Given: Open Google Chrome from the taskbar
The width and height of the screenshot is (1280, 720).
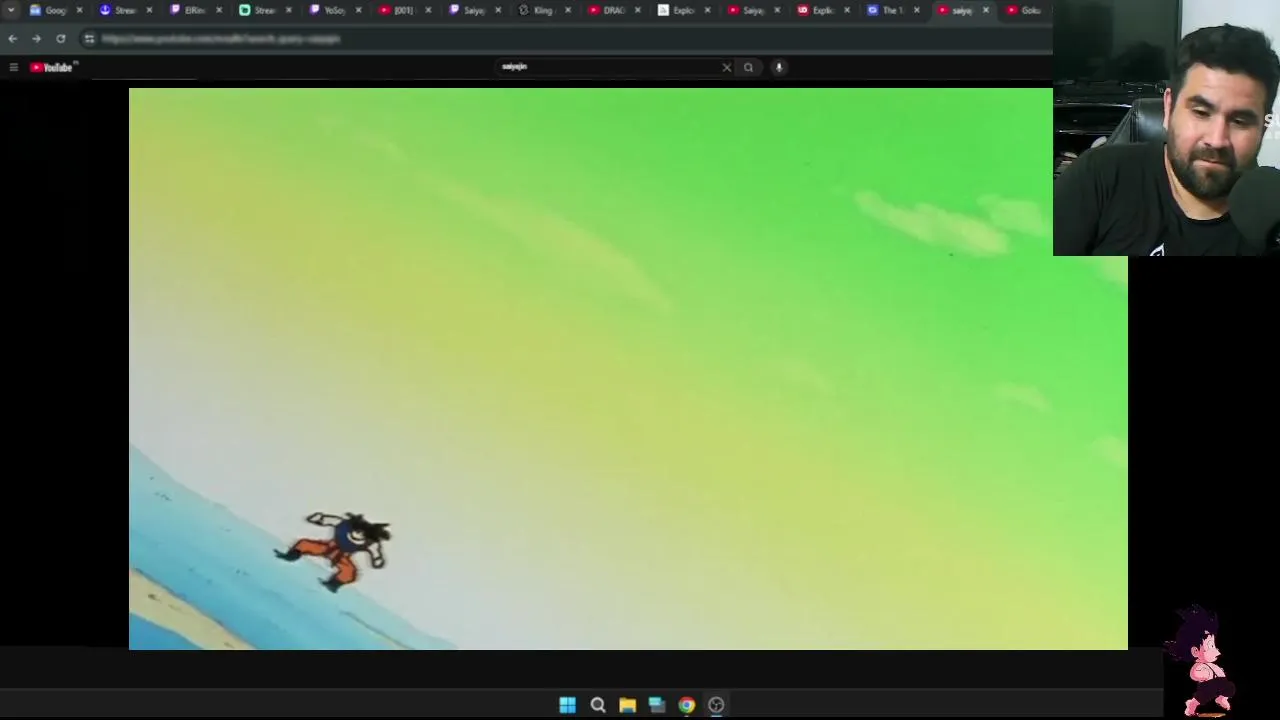Looking at the screenshot, I should point(687,705).
